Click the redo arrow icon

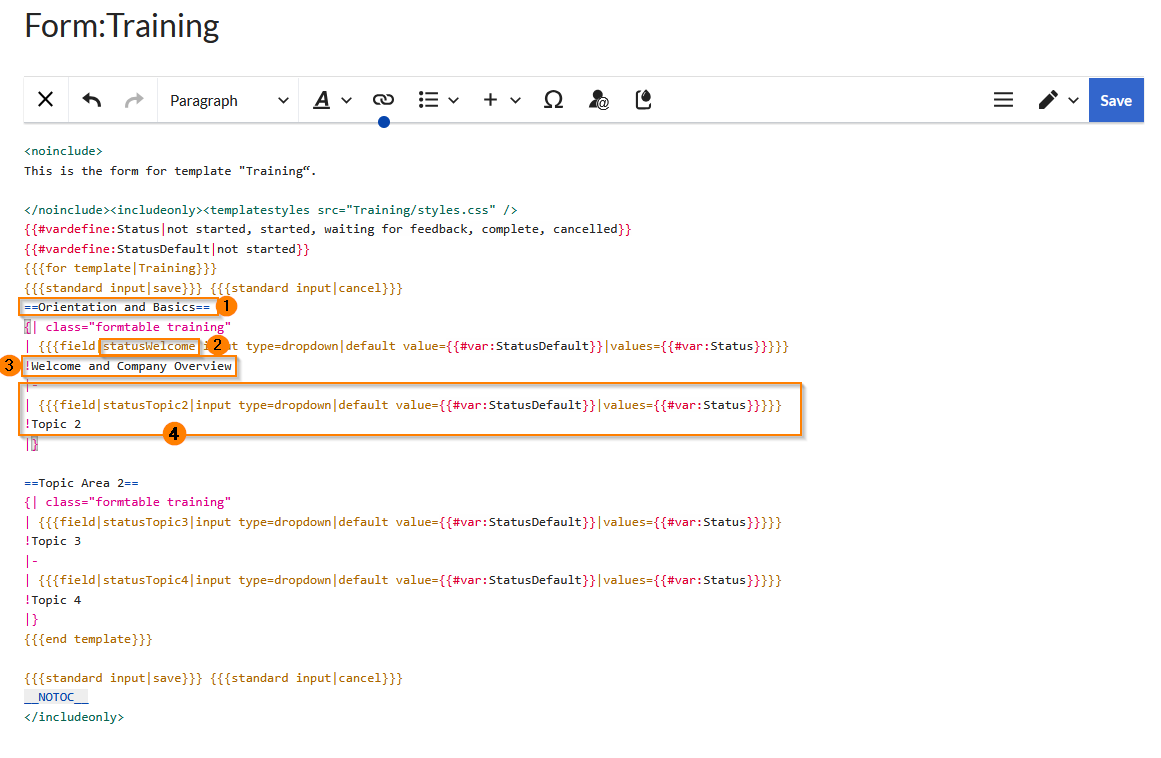pos(134,100)
